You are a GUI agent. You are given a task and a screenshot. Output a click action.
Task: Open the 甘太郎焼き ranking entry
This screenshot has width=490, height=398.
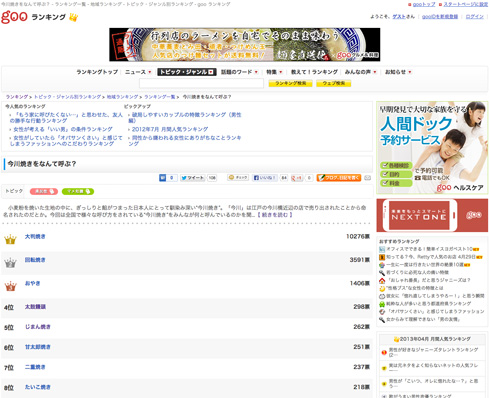[38, 347]
